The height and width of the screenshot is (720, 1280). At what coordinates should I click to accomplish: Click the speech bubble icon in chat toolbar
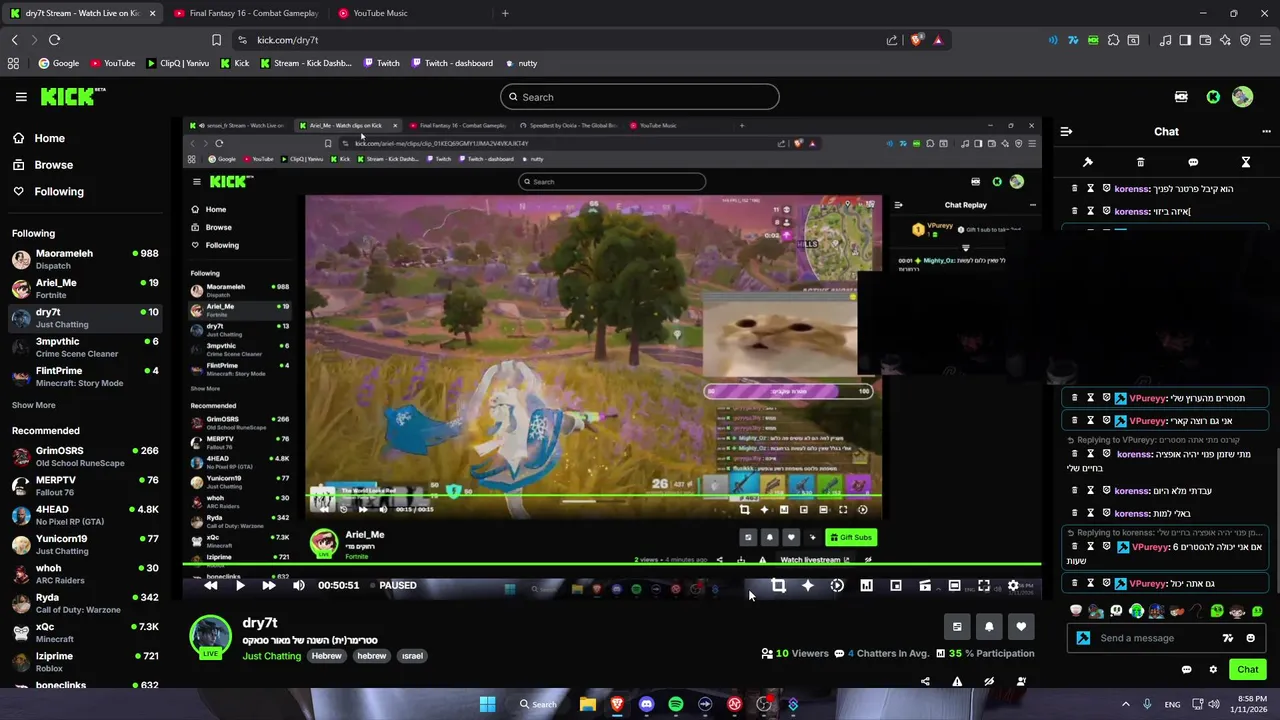[1193, 162]
